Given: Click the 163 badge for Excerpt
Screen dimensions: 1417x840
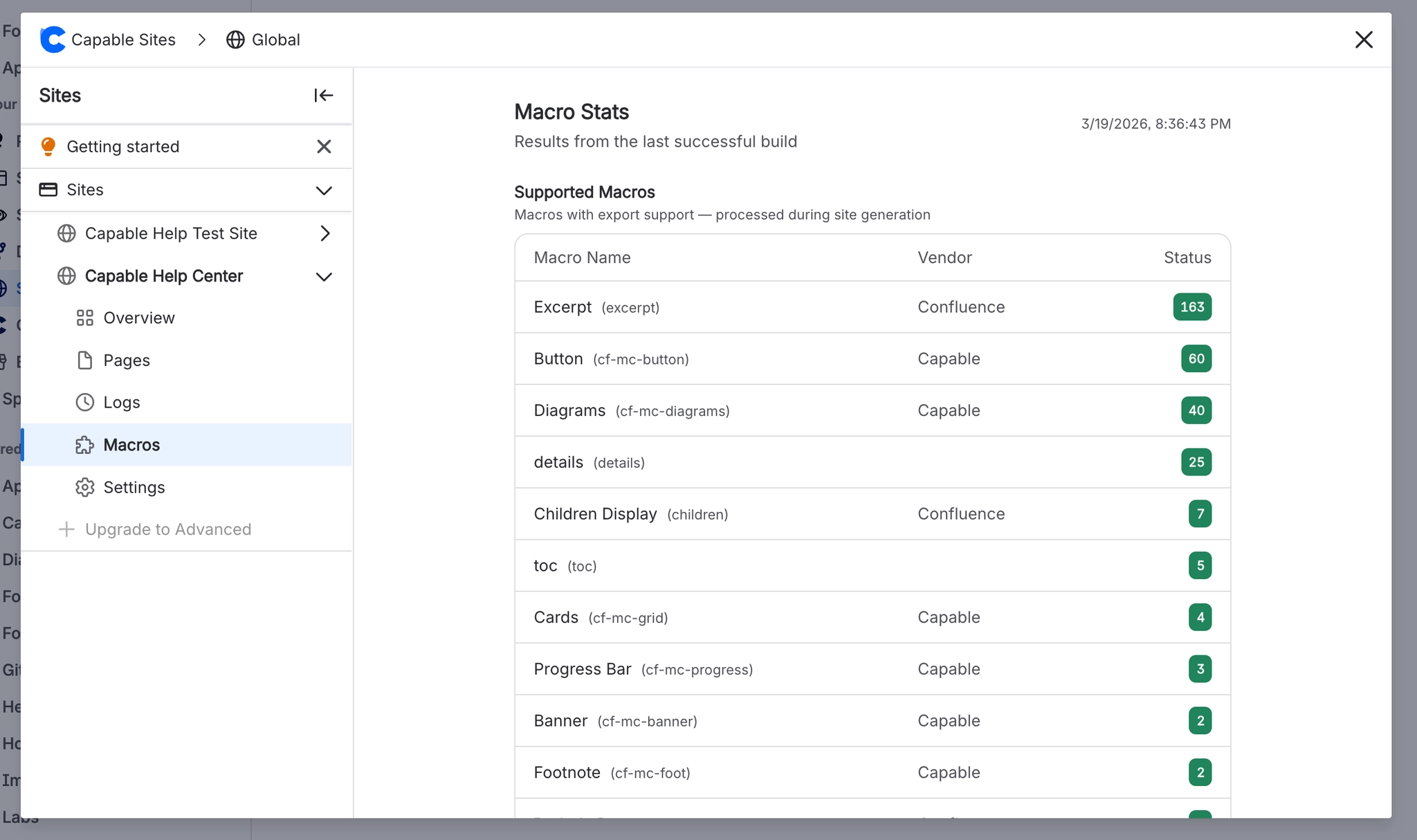Looking at the screenshot, I should [x=1192, y=307].
